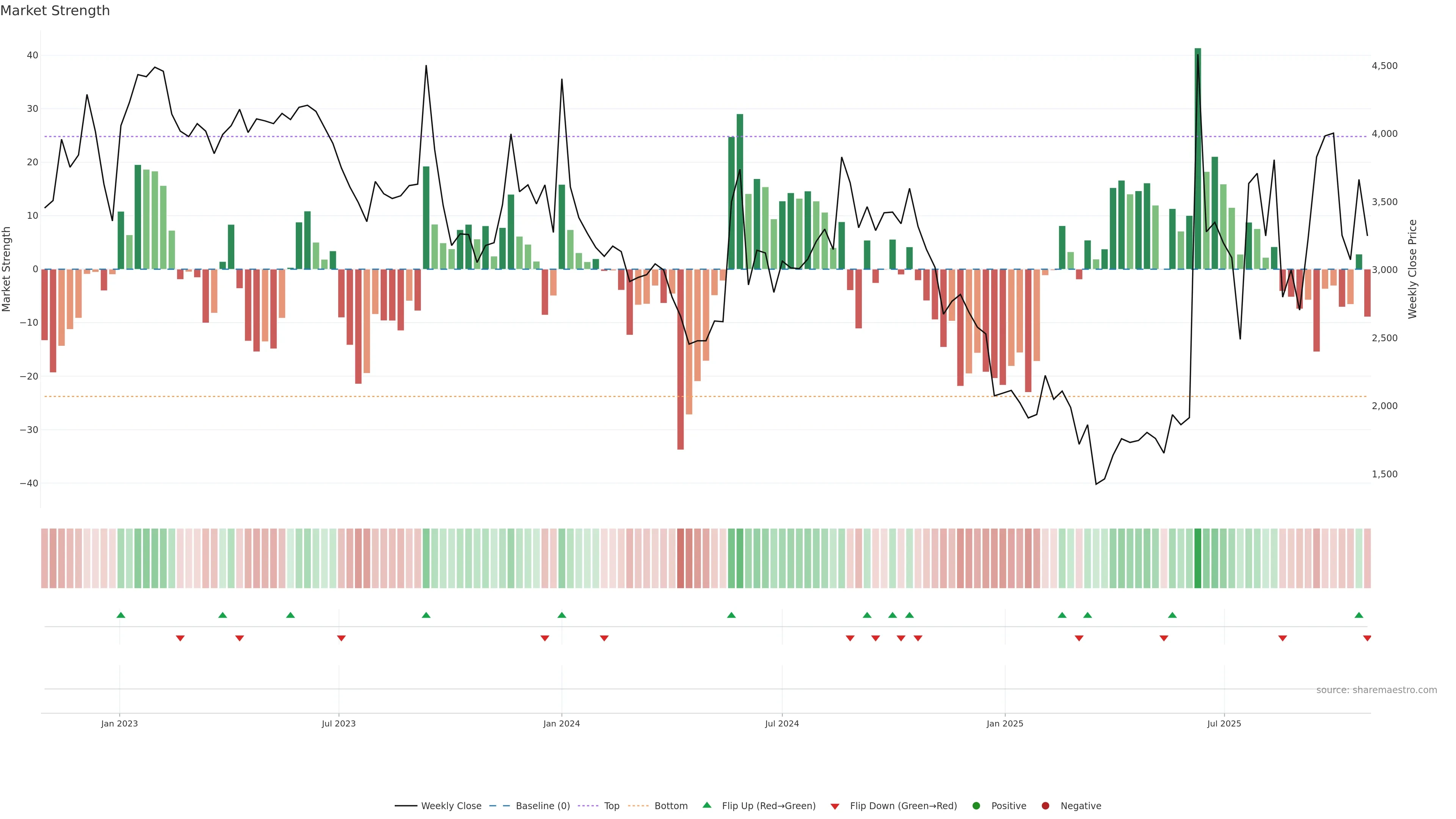This screenshot has width=1456, height=819.
Task: Click the Flip Up green triangle legend icon
Action: coord(706,805)
